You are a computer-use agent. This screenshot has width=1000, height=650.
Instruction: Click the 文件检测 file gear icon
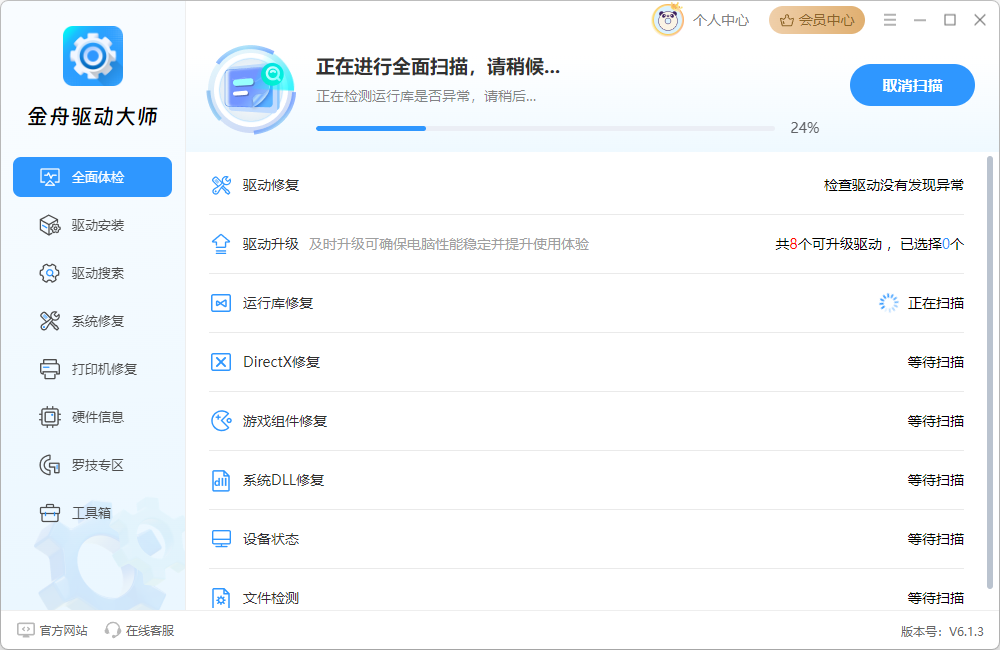click(x=221, y=598)
